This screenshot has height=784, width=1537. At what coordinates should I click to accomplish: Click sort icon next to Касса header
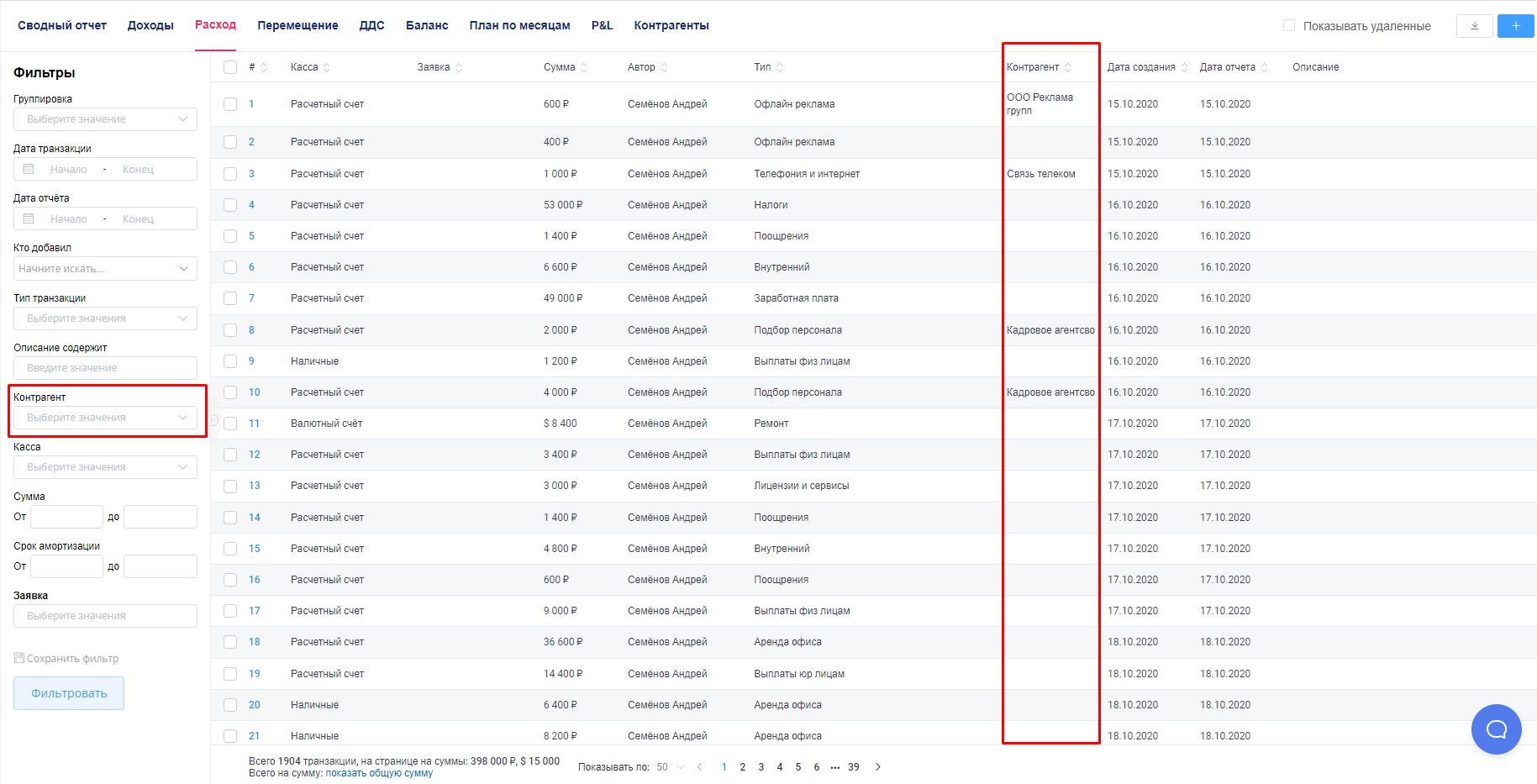(327, 67)
